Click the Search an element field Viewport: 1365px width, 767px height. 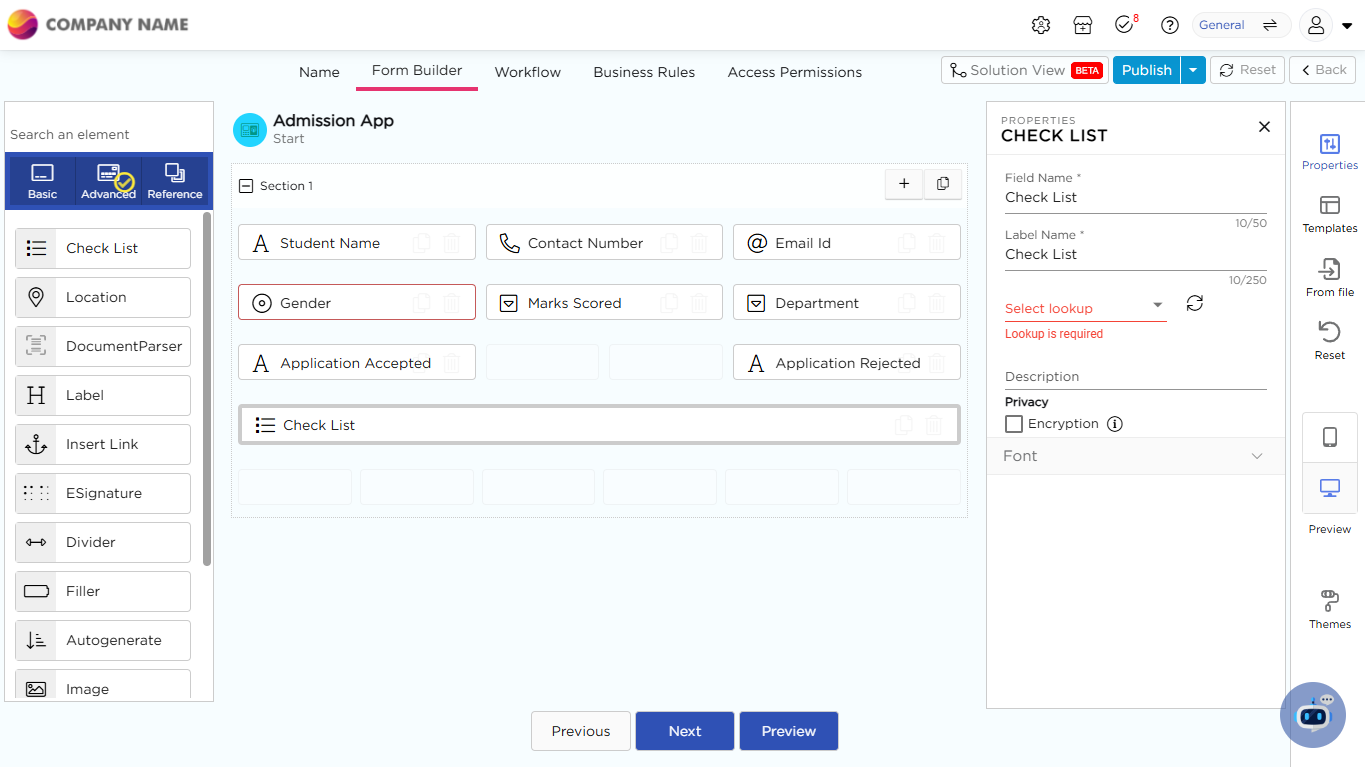[x=108, y=134]
